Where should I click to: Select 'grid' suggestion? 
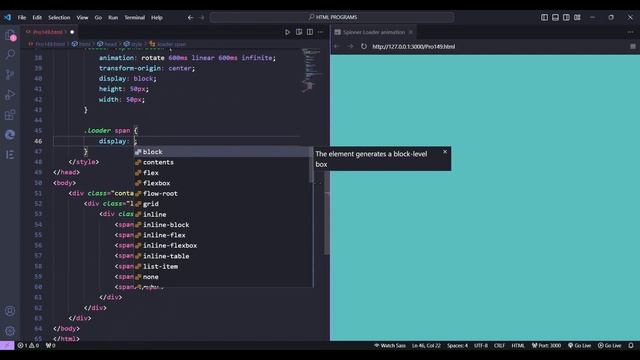tap(223, 204)
